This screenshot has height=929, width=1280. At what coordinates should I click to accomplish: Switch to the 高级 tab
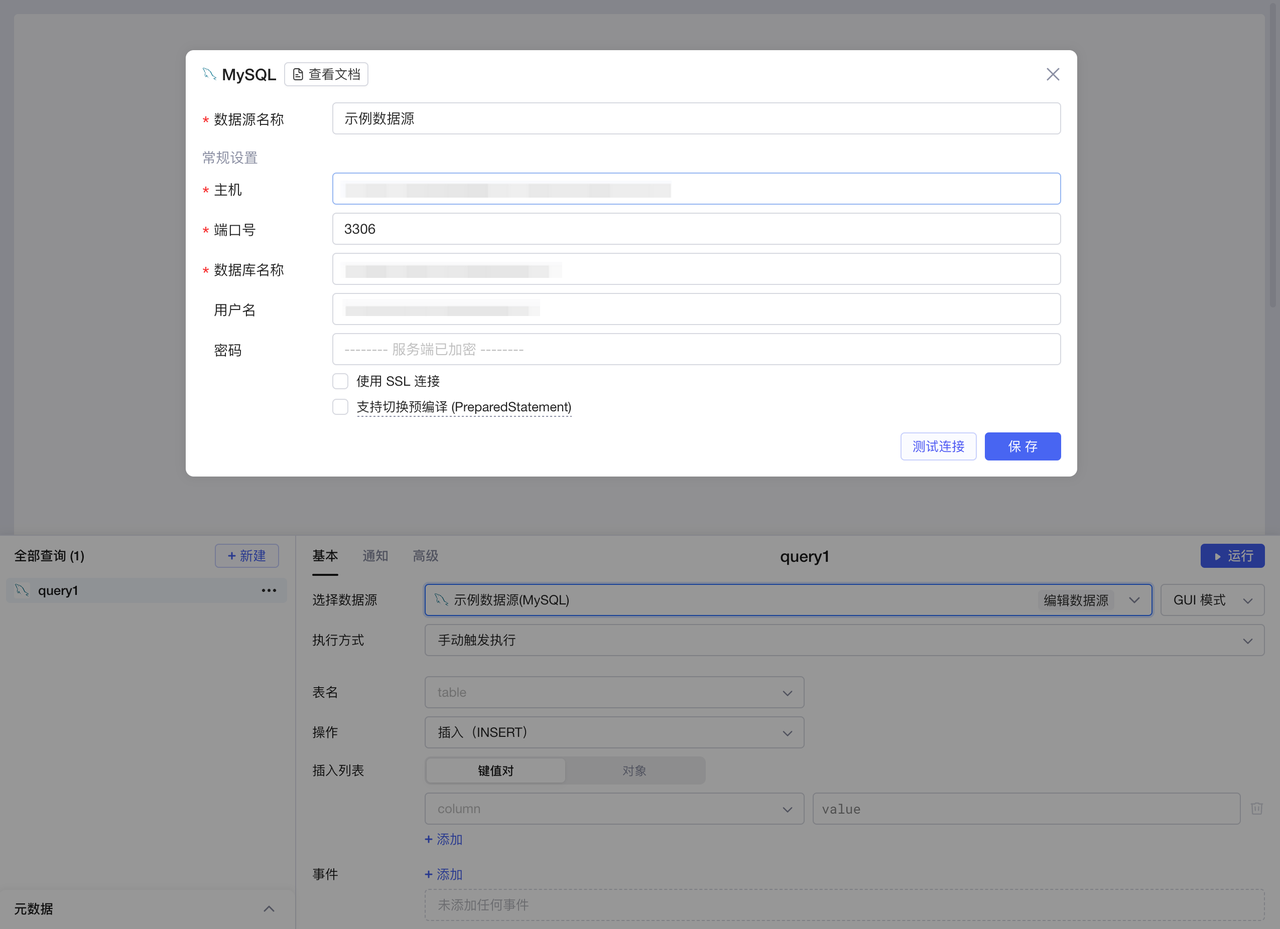tap(425, 556)
